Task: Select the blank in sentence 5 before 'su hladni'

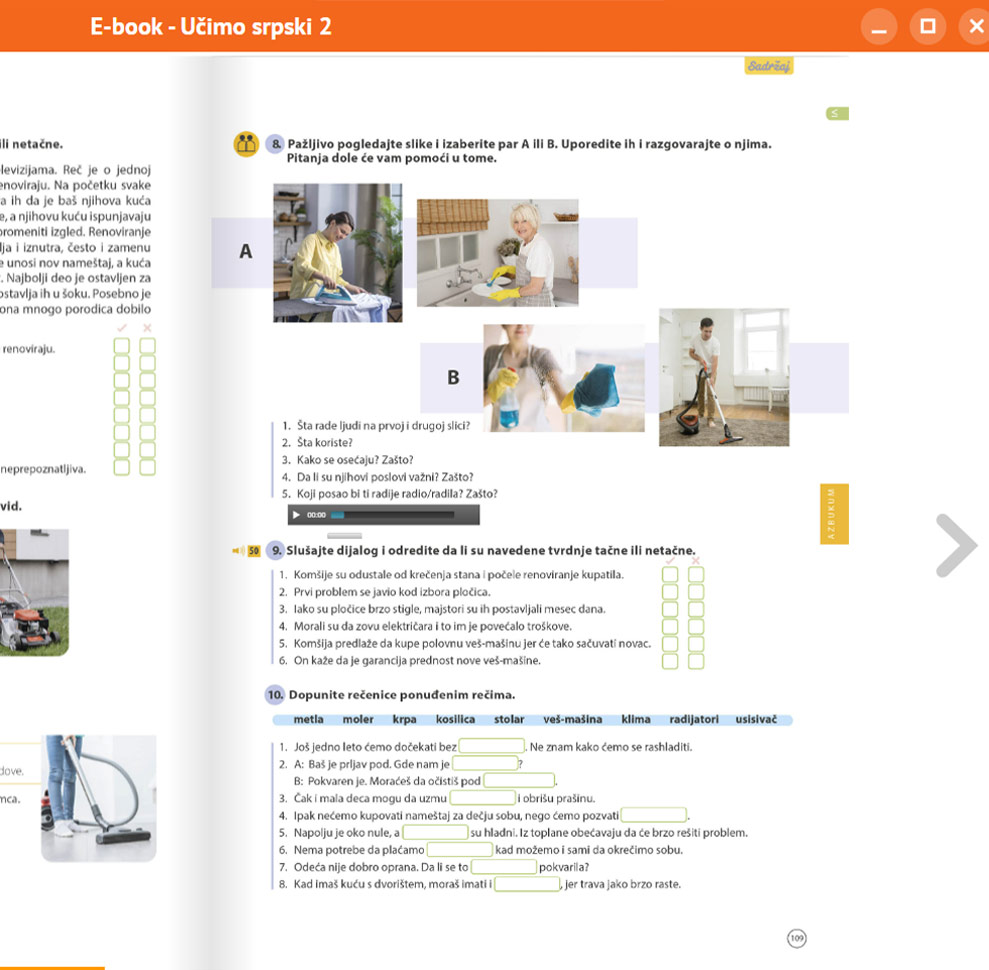Action: (x=435, y=832)
